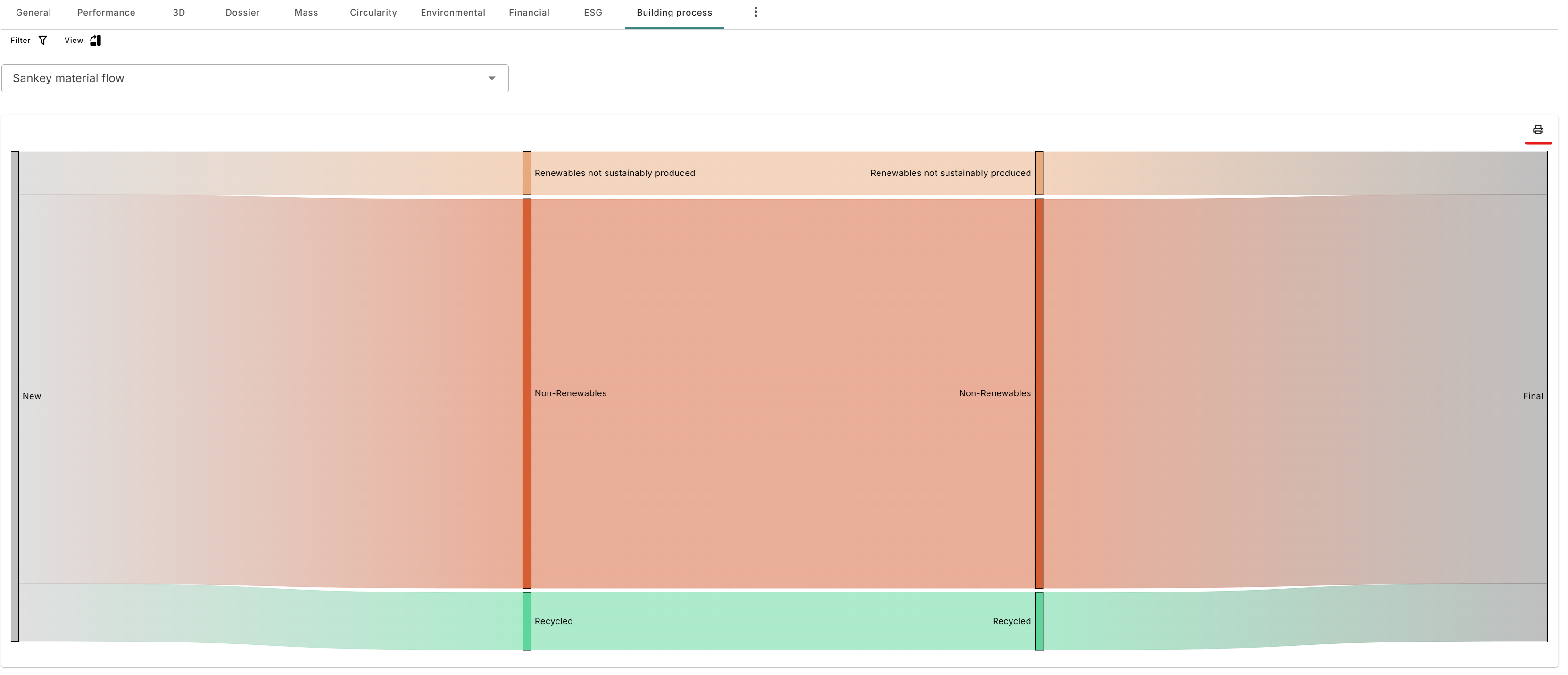The width and height of the screenshot is (1568, 675).
Task: Click the Filter label
Action: (20, 41)
